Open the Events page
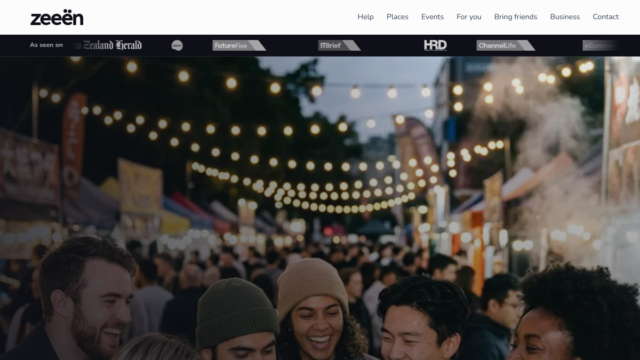640x360 pixels. coord(432,17)
